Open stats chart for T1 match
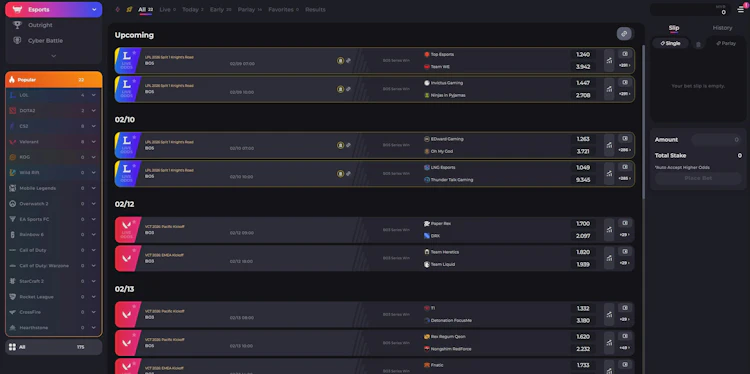The image size is (750, 374). click(609, 314)
